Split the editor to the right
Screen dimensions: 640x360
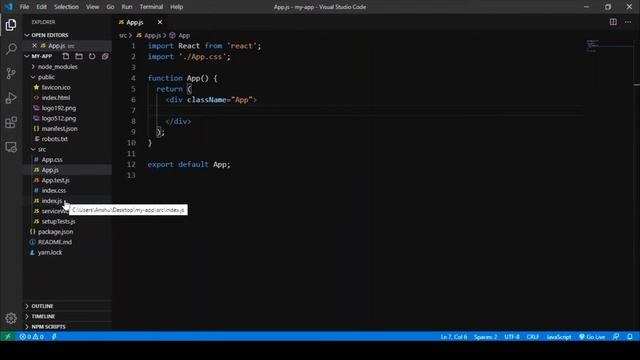tap(613, 22)
